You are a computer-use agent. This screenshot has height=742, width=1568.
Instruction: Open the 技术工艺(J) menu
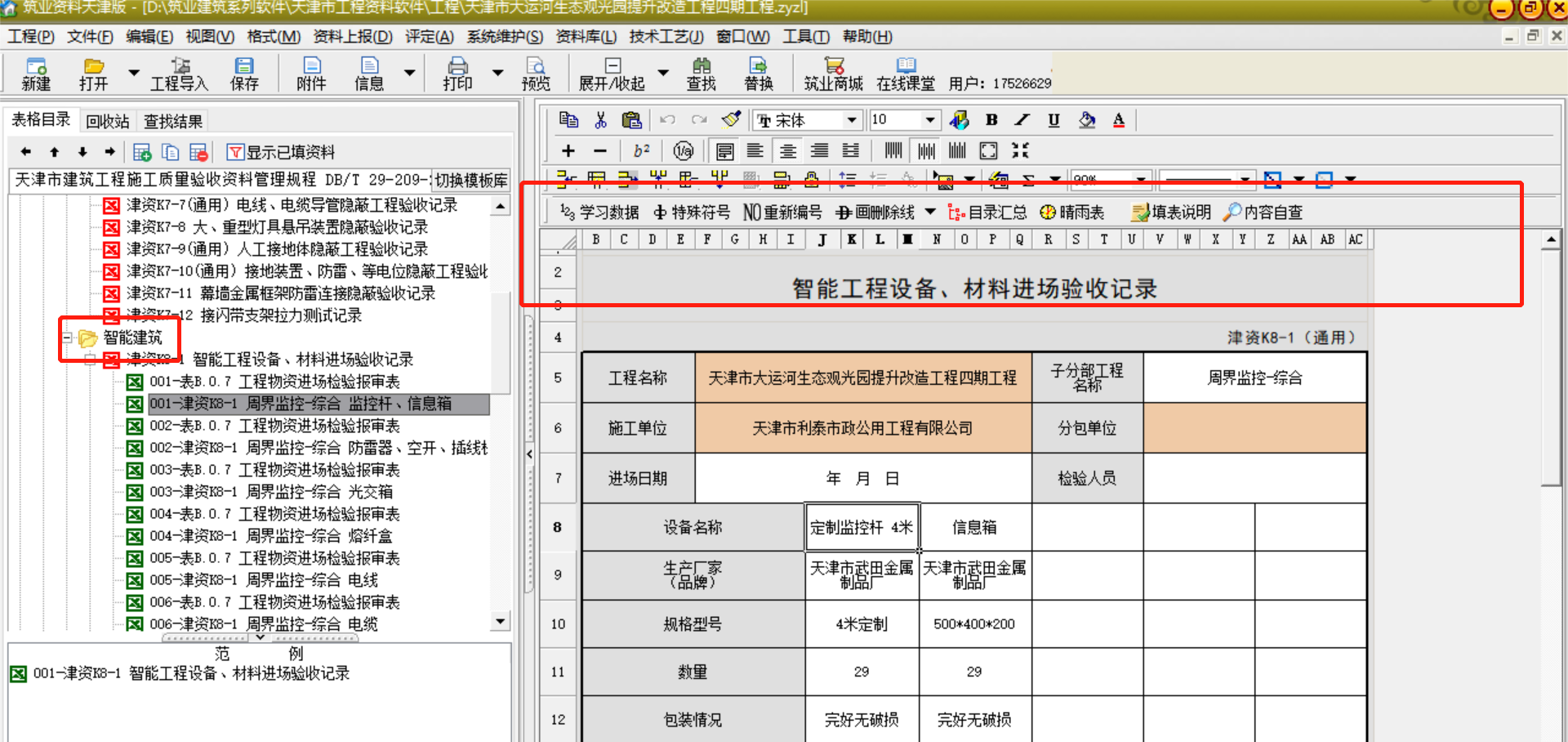coord(666,37)
